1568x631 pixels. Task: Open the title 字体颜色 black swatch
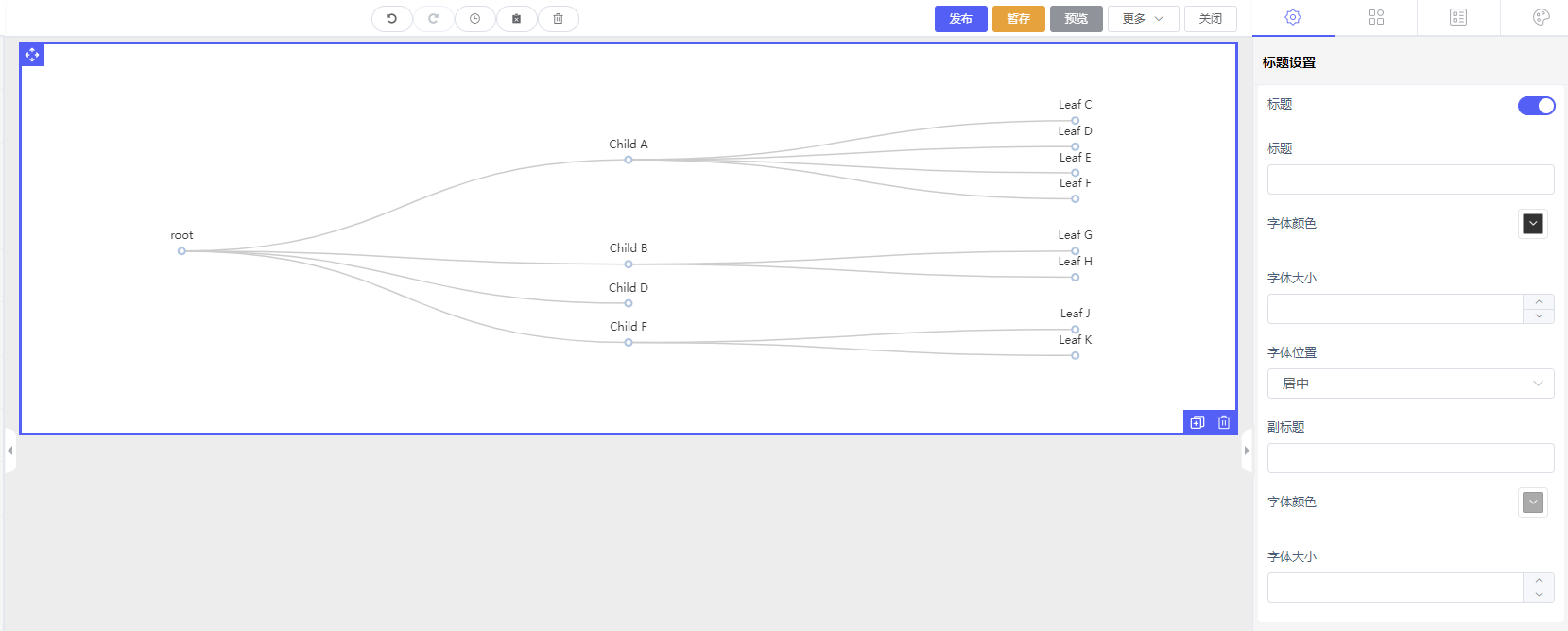coord(1533,224)
